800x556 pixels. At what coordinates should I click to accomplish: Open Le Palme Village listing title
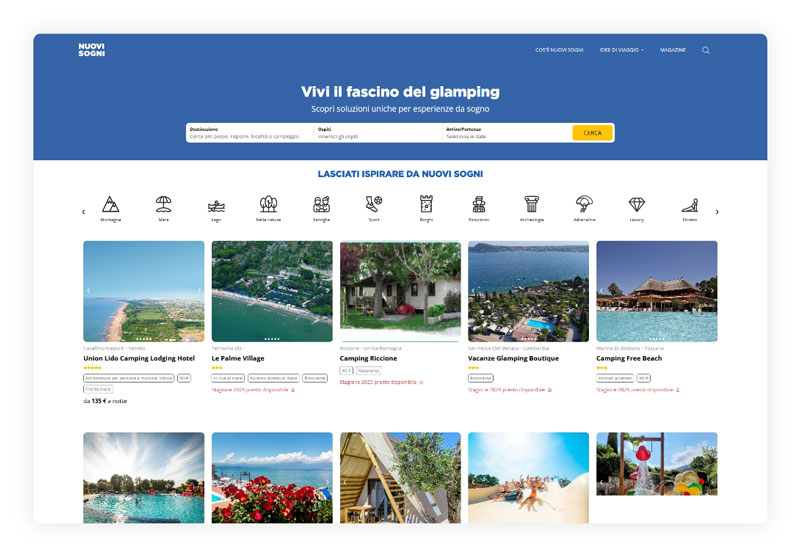238,358
